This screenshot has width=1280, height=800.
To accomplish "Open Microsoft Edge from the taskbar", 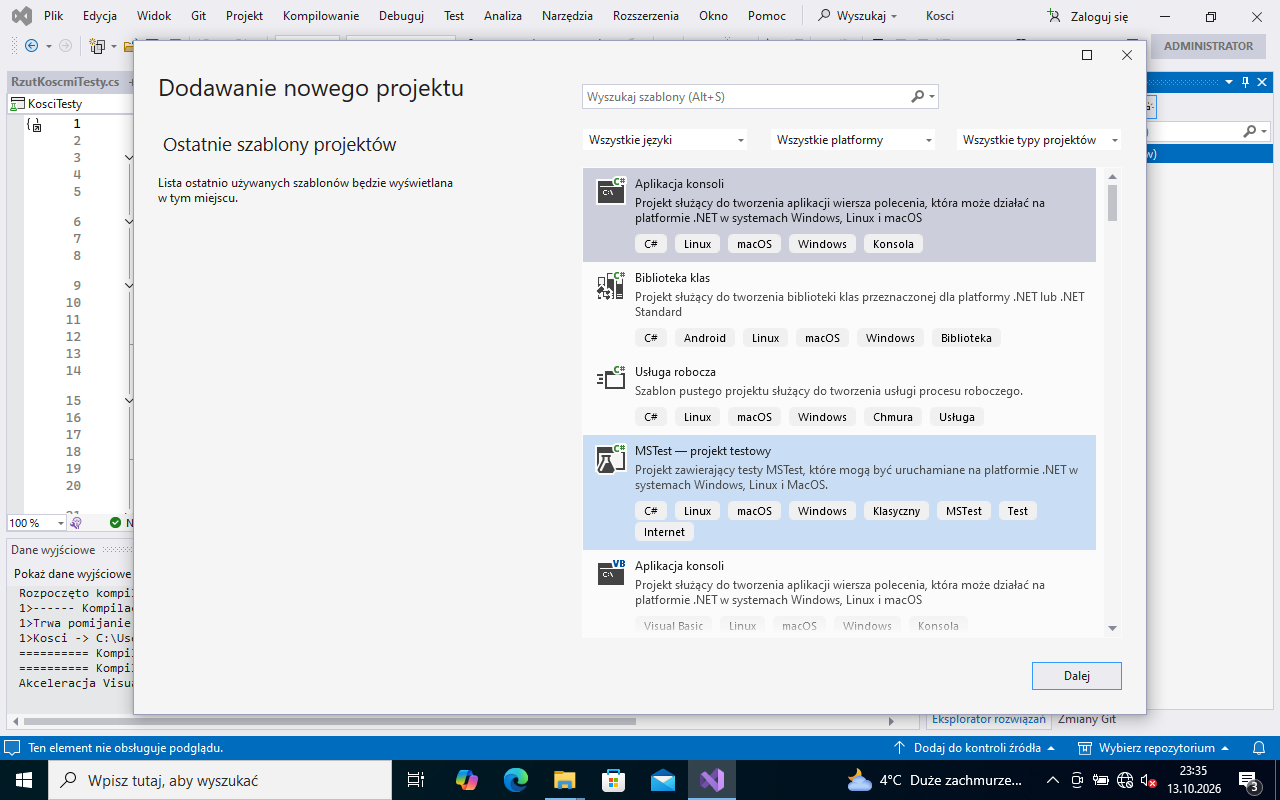I will pos(516,780).
